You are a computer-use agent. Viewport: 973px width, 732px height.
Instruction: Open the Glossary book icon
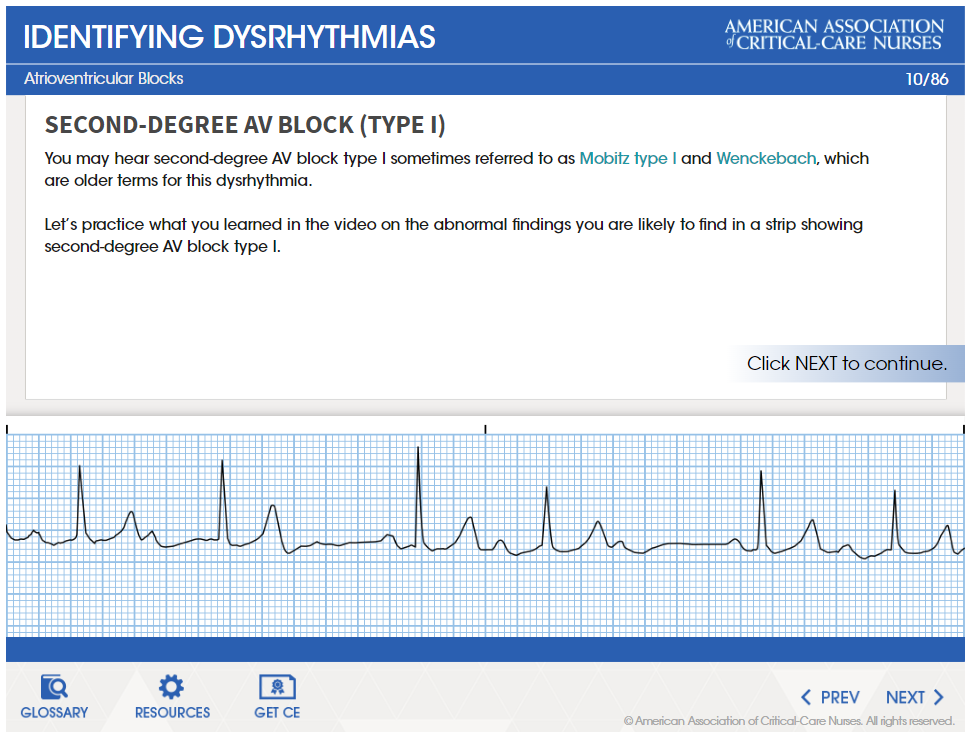(54, 687)
